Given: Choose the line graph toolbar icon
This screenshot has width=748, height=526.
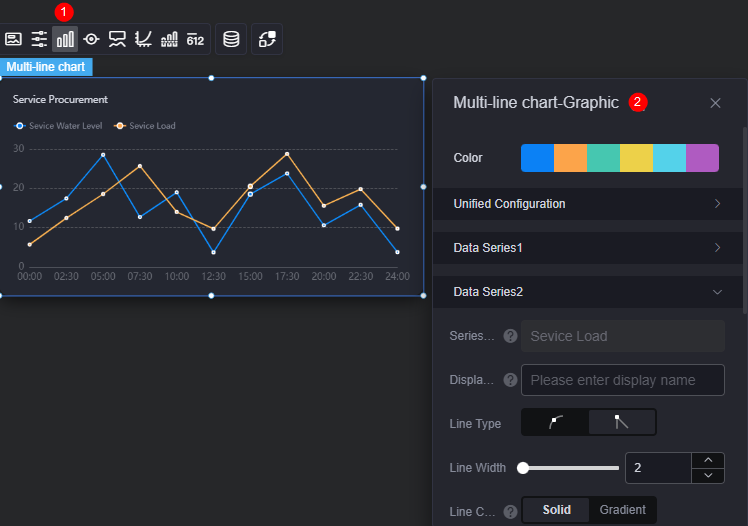Looking at the screenshot, I should [x=143, y=39].
